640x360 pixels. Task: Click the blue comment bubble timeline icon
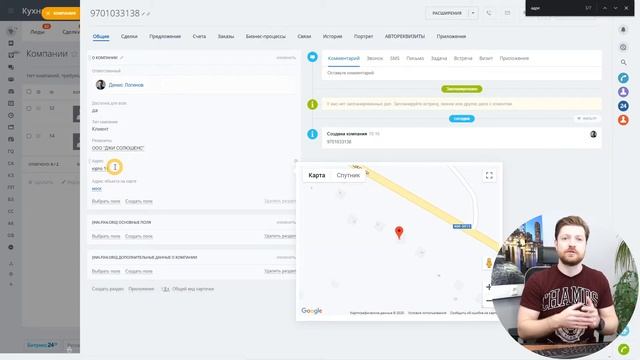(x=312, y=57)
